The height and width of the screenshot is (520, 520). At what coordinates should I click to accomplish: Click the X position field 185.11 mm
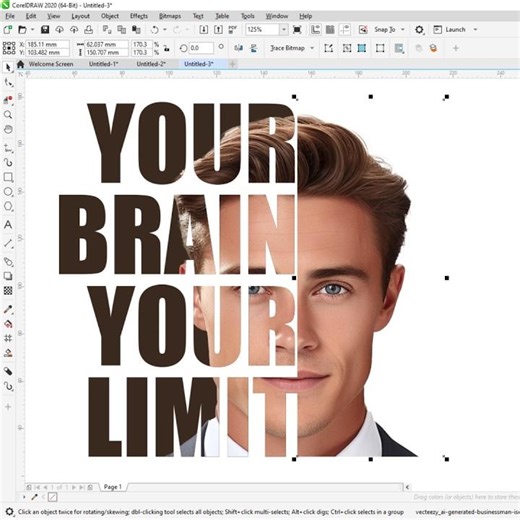[47, 44]
